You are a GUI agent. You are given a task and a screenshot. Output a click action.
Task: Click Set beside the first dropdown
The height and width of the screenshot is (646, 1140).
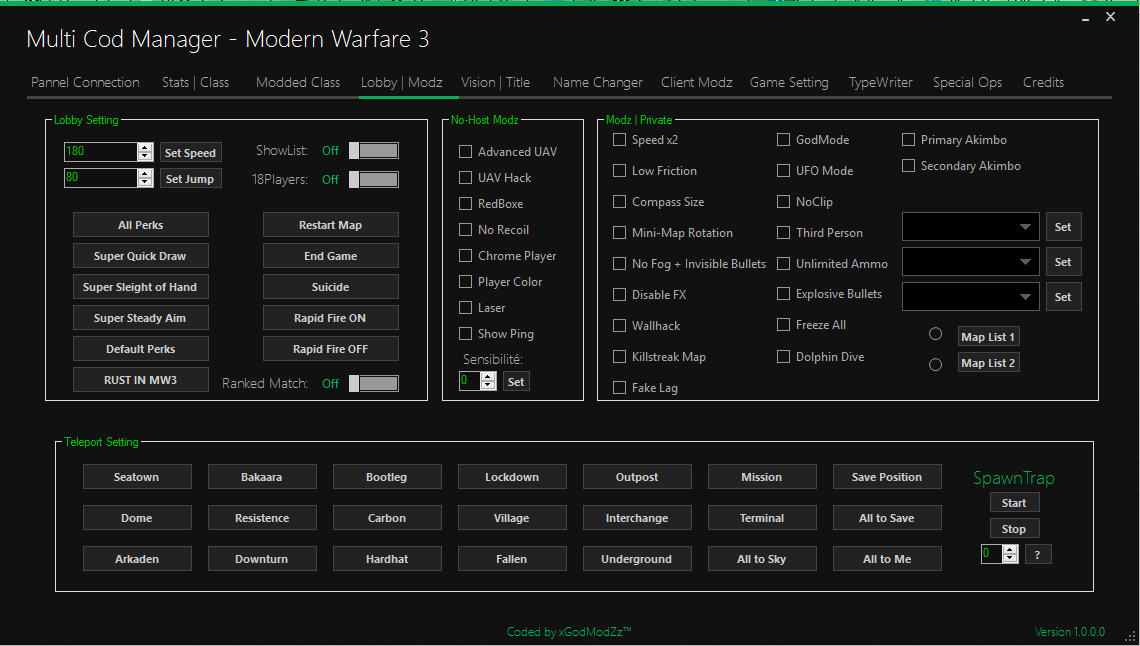[x=1063, y=227]
